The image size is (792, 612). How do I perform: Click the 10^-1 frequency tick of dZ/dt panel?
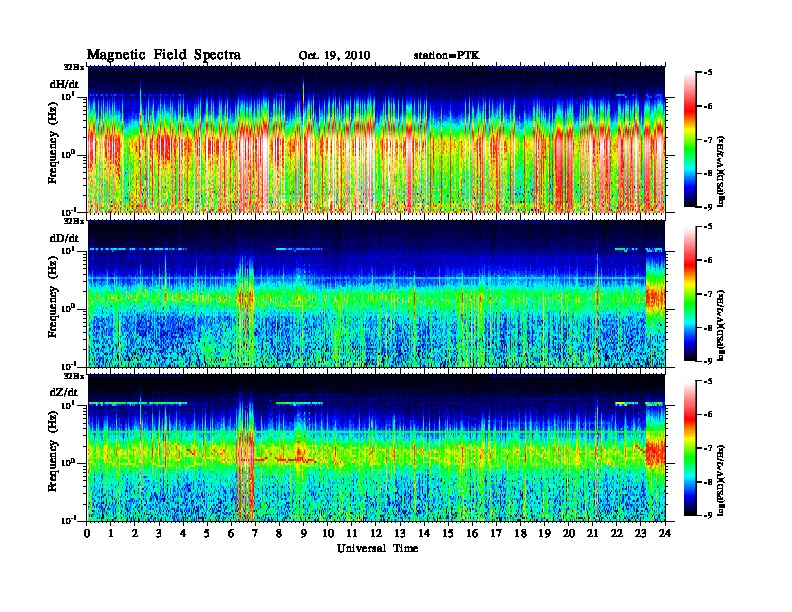click(69, 520)
